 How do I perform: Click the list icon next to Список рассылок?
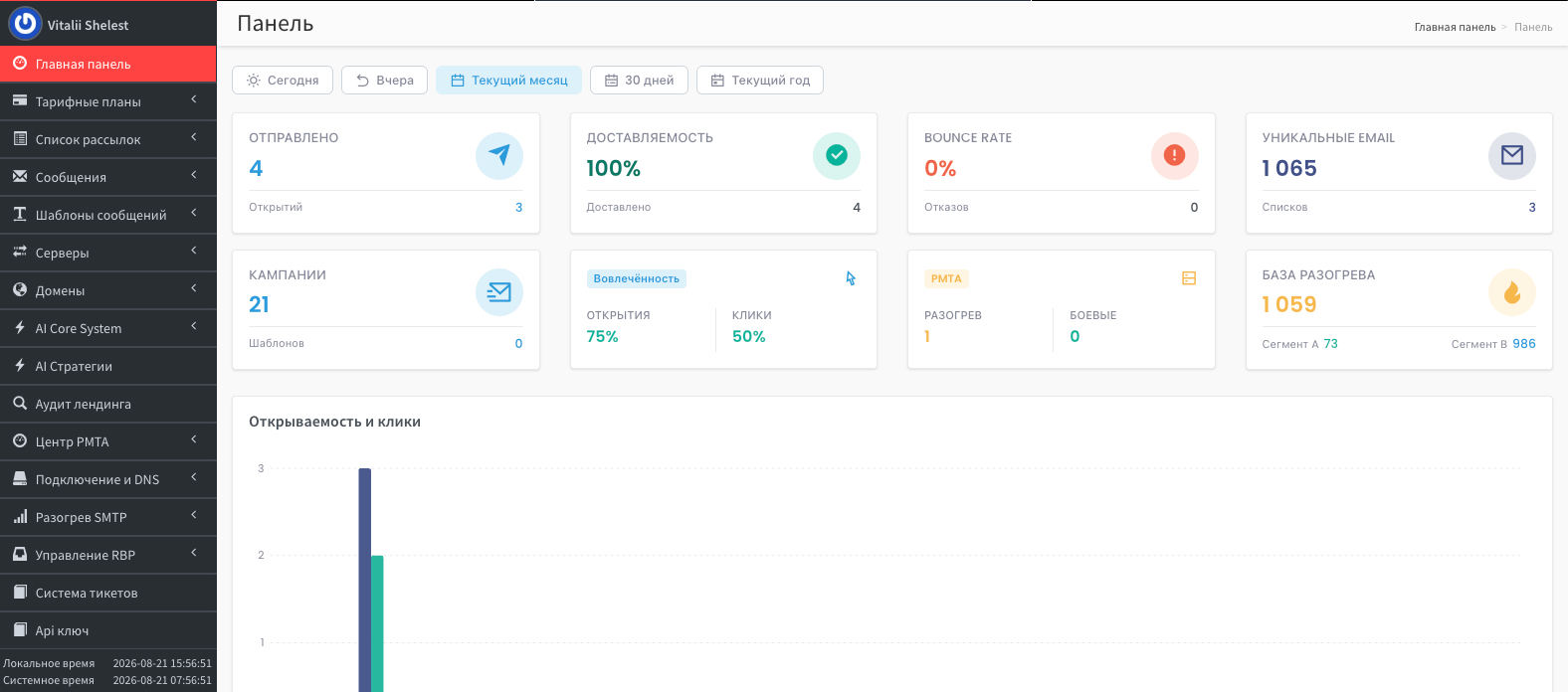pos(20,138)
